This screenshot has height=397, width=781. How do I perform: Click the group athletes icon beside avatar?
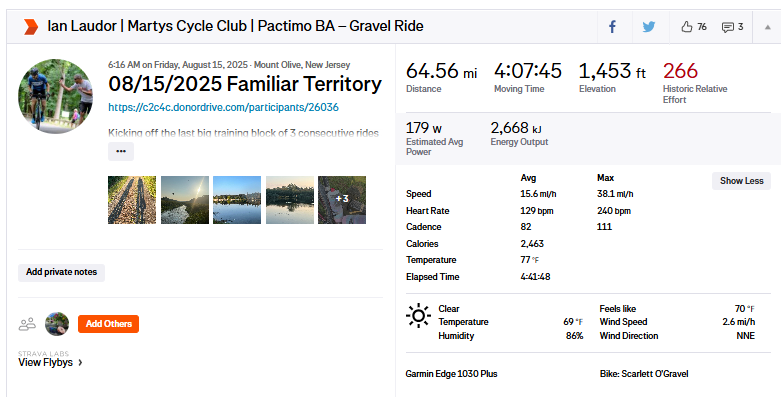(x=27, y=324)
